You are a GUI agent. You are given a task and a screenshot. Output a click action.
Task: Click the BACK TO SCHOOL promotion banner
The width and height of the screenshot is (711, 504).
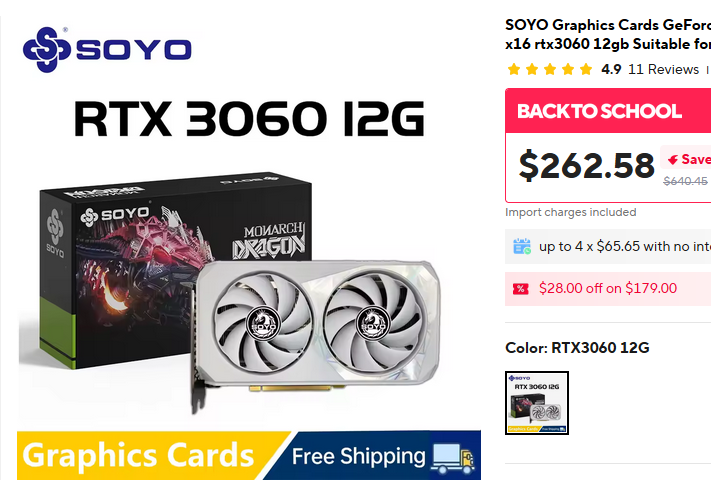(x=608, y=111)
